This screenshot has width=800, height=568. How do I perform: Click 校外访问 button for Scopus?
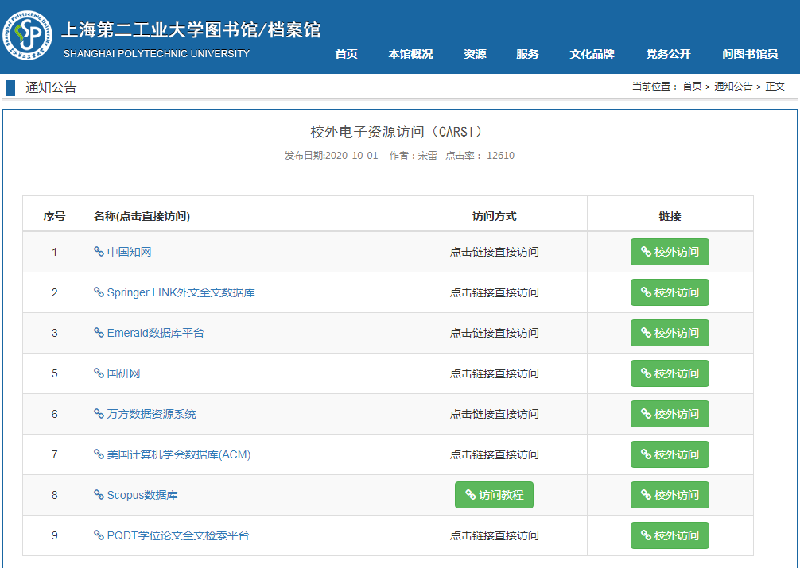click(669, 495)
